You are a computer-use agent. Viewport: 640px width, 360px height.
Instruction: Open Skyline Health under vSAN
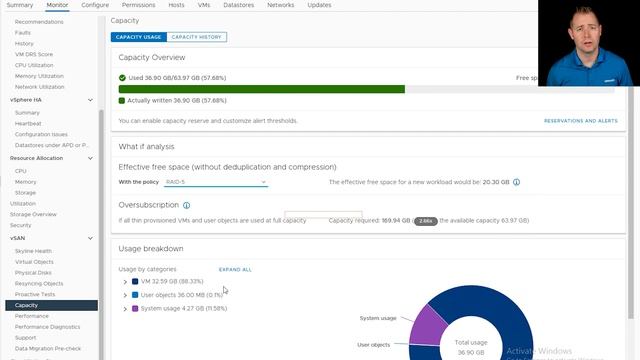tap(33, 251)
